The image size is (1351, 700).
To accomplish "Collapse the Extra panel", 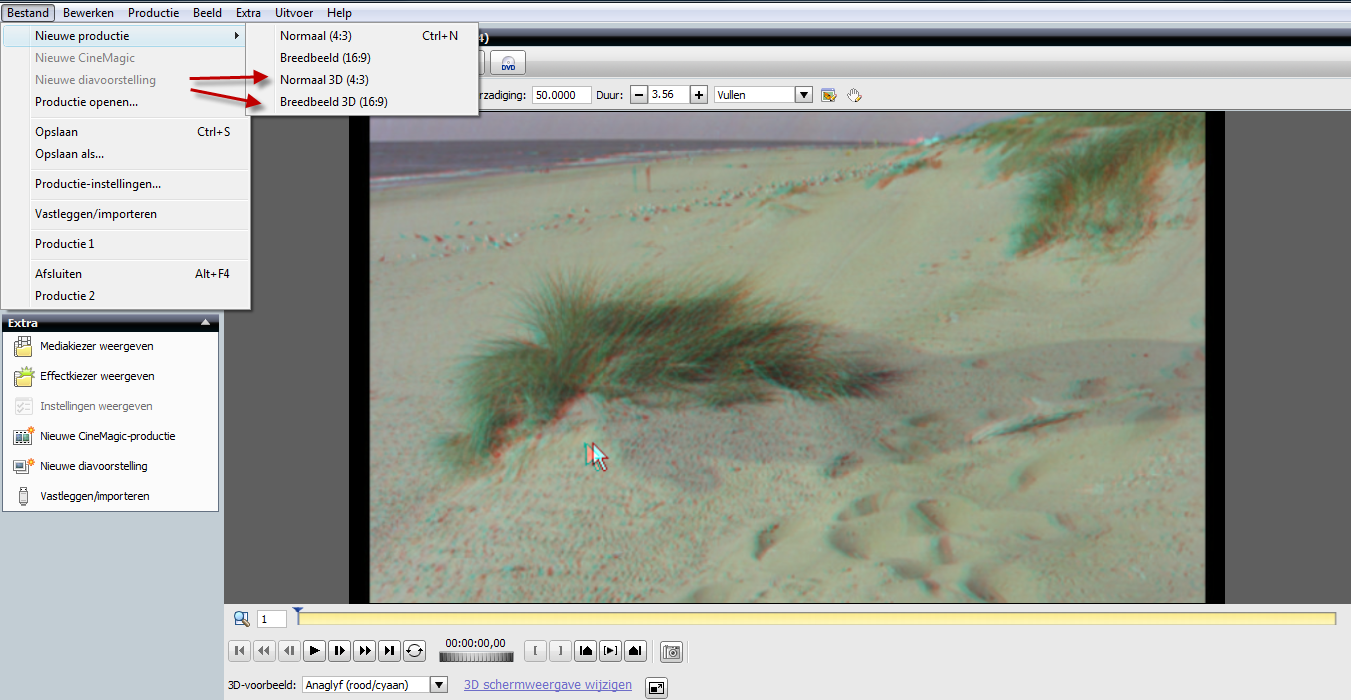I will click(205, 323).
